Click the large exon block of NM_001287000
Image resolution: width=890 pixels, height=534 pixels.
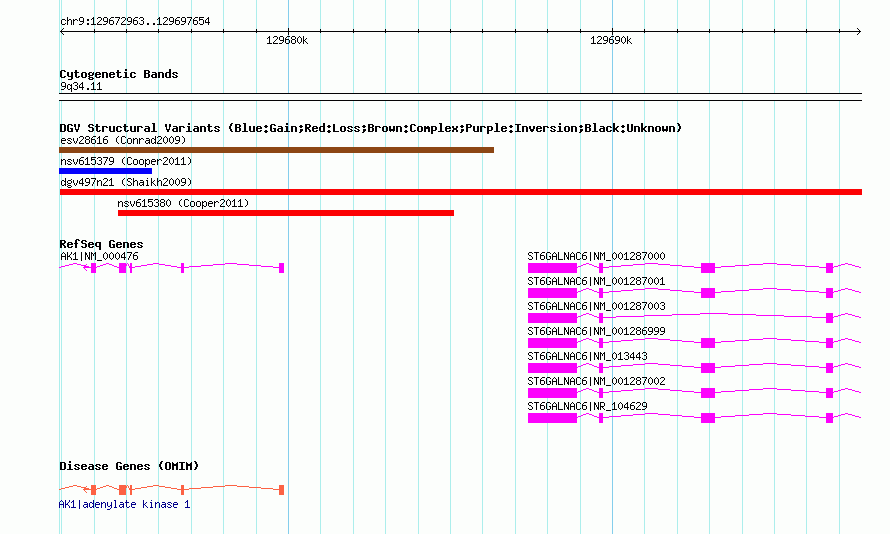pos(552,268)
